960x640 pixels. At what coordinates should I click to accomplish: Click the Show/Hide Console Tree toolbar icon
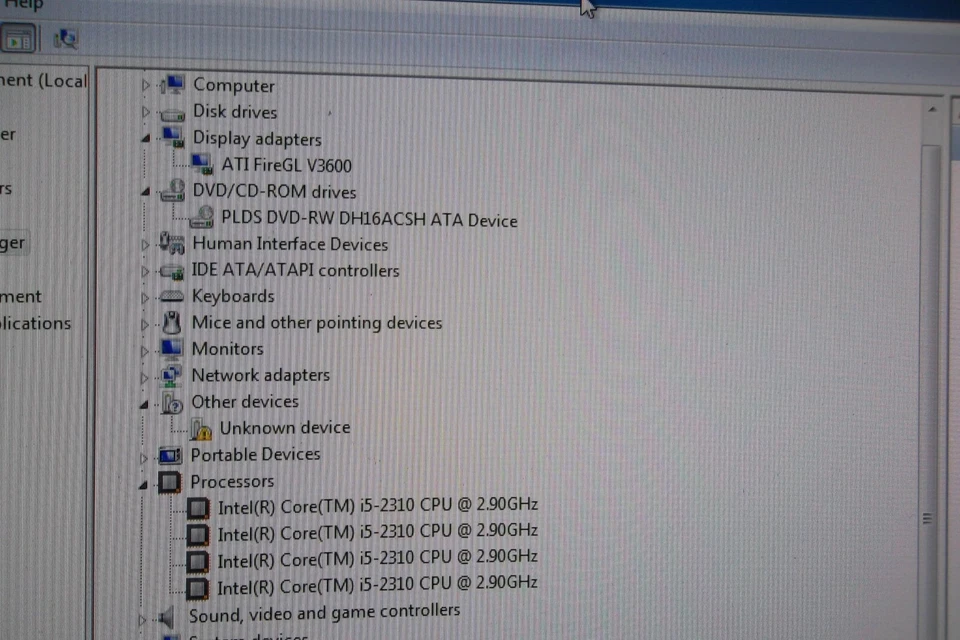(x=19, y=40)
